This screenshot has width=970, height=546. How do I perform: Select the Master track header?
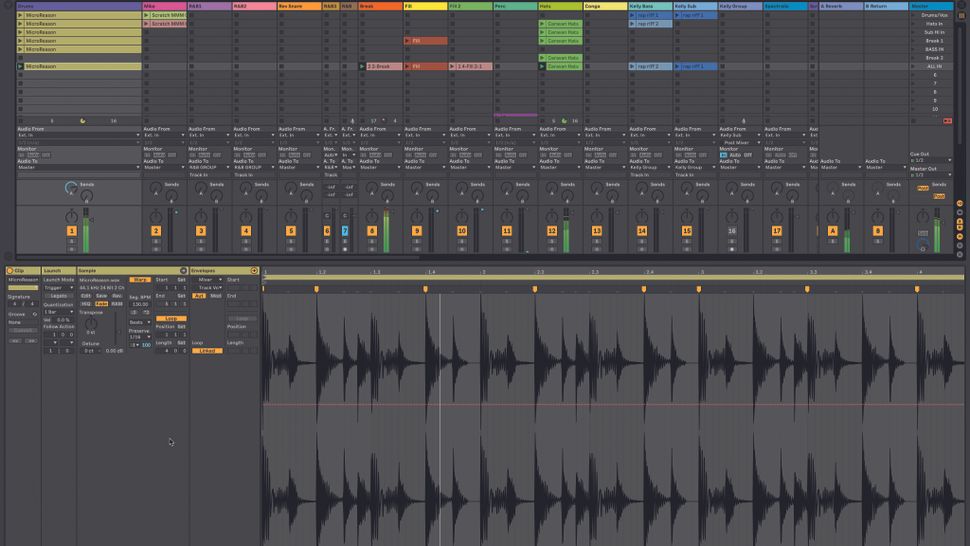(x=931, y=6)
